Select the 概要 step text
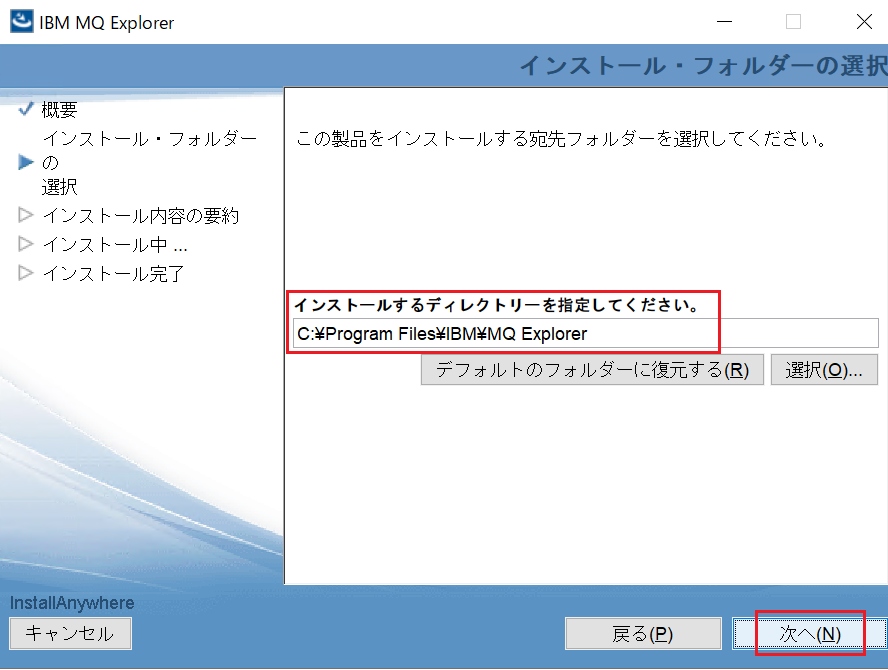The height and width of the screenshot is (670, 888). (x=59, y=109)
